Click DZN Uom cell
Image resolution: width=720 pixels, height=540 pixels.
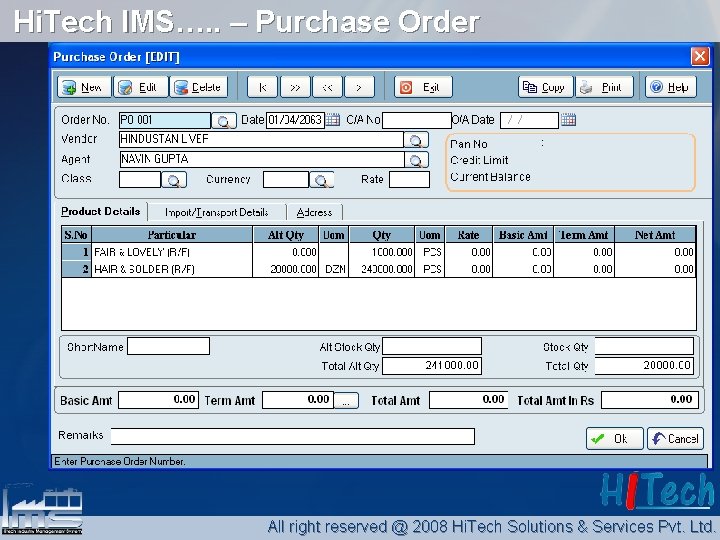click(334, 269)
